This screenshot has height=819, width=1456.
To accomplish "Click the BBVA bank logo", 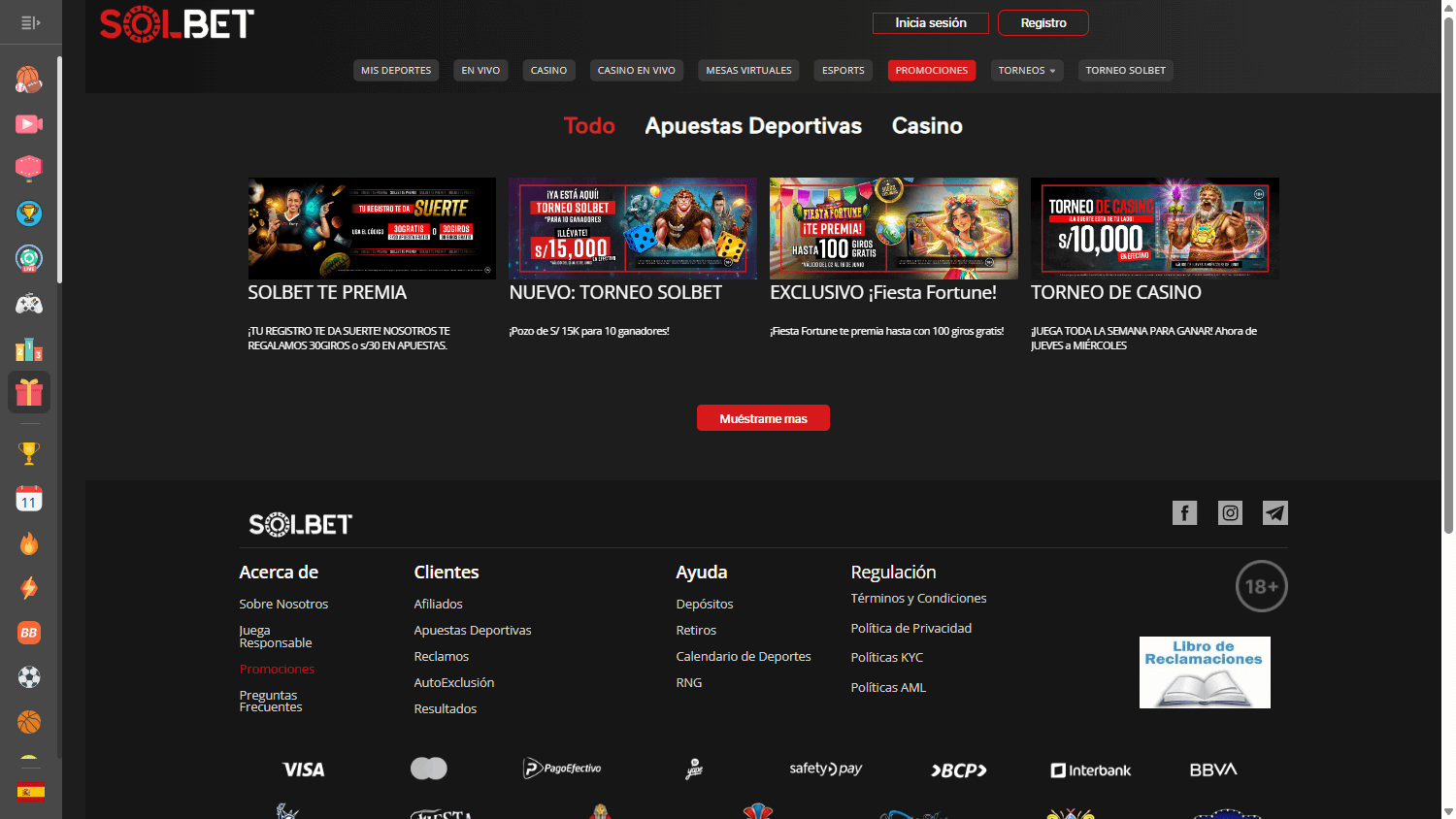I will [1214, 770].
